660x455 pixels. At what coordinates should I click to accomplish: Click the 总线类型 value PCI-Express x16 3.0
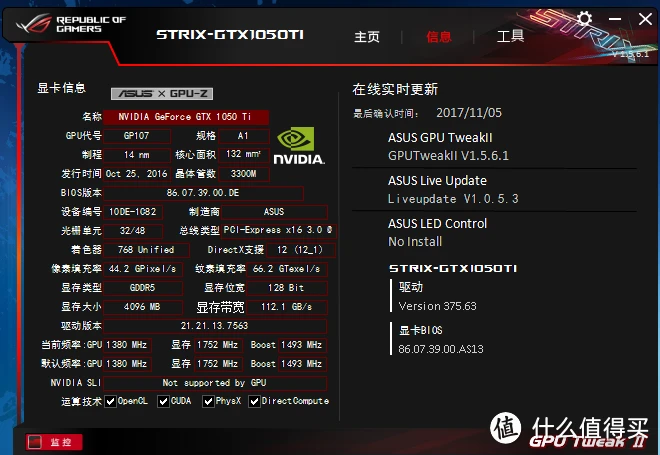(x=279, y=231)
